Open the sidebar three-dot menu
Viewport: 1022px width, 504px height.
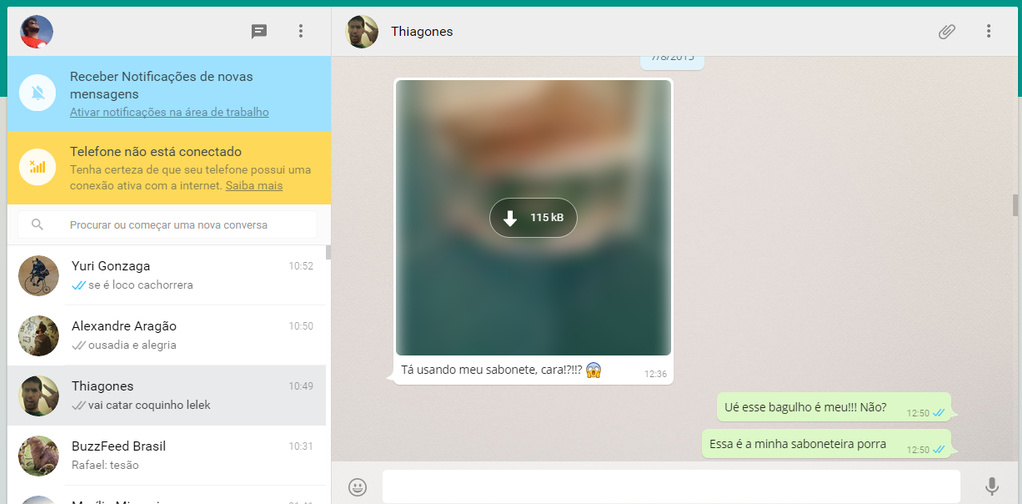point(300,31)
